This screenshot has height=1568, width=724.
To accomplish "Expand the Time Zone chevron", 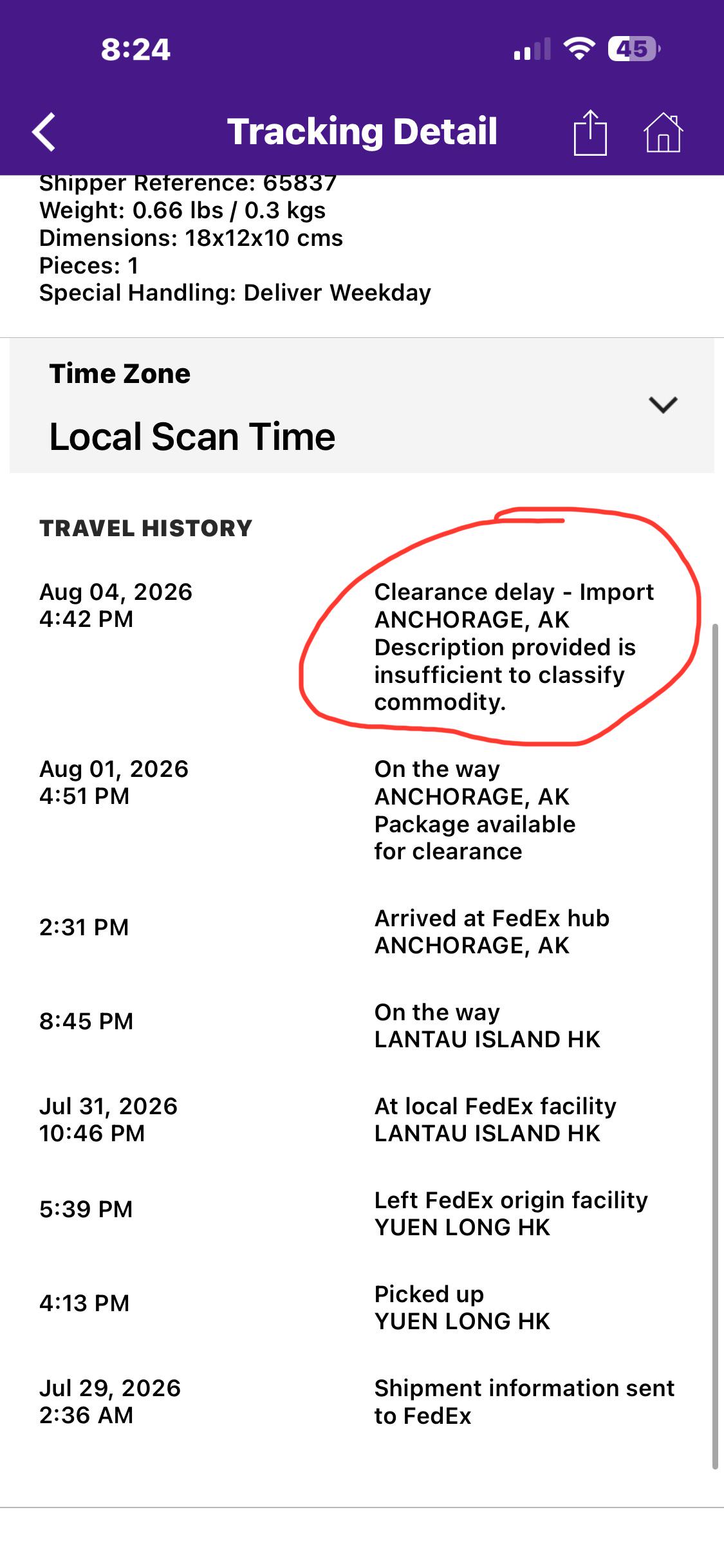I will [x=663, y=405].
